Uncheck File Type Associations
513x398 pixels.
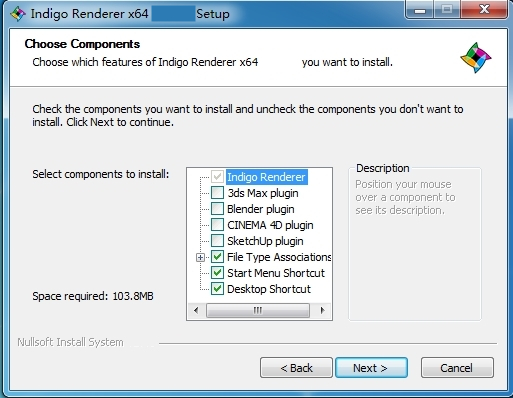[x=217, y=257]
